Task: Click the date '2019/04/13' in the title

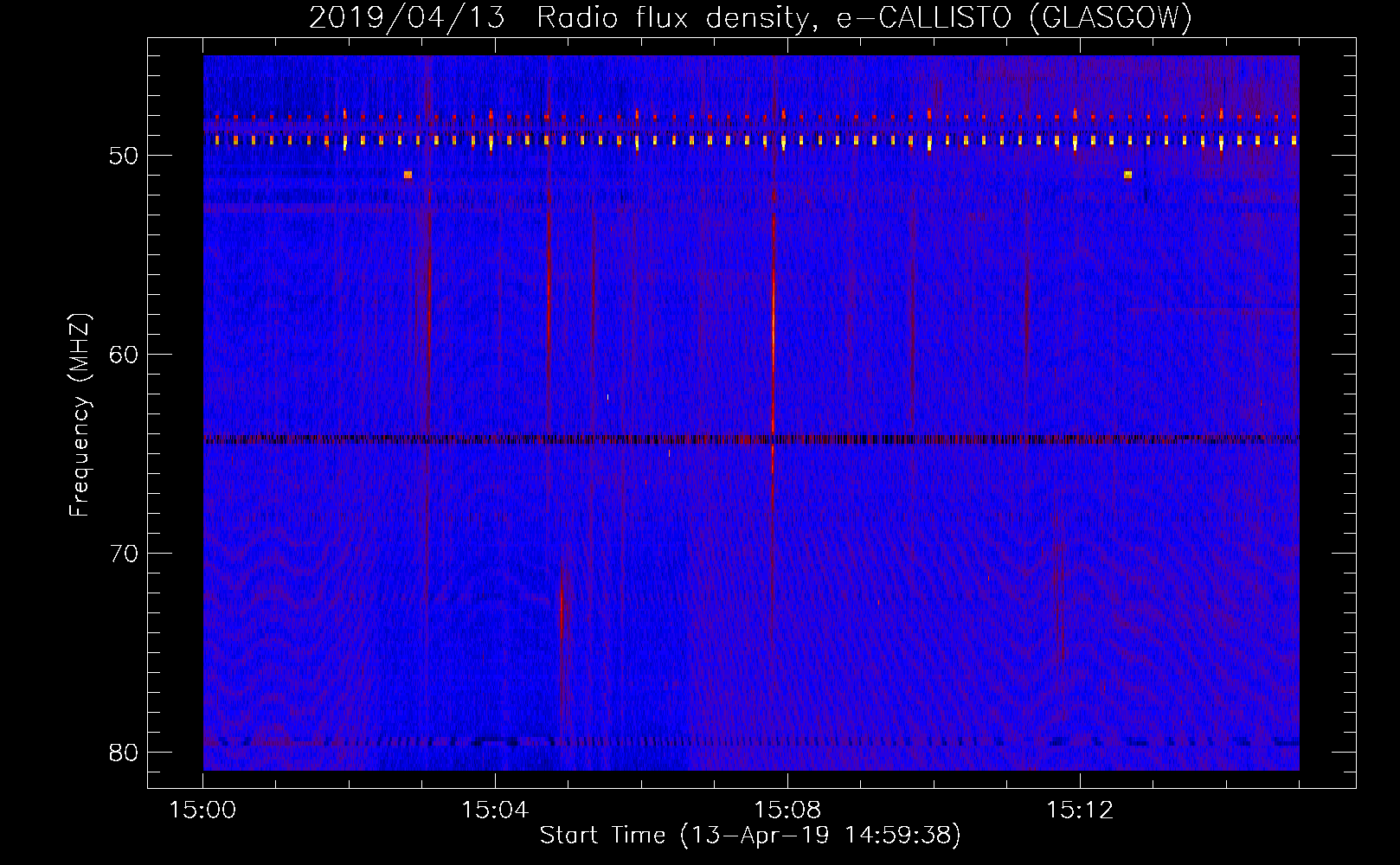Action: 407,17
